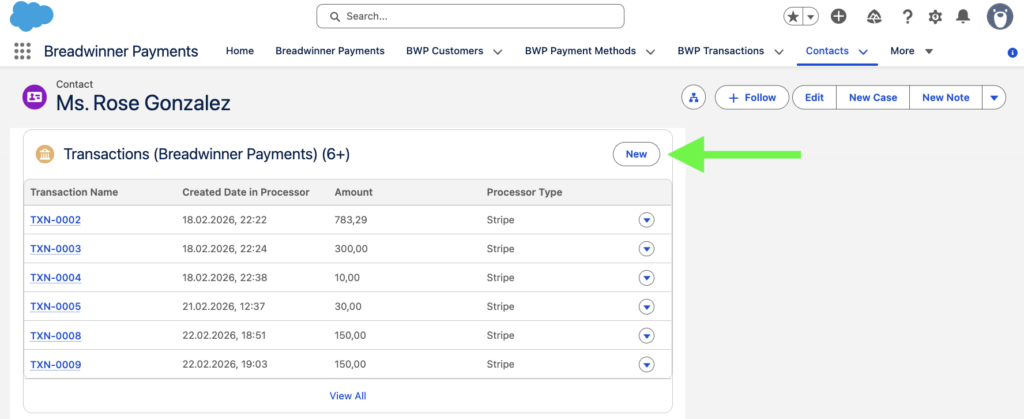Open row actions menu for TXN-0002
Screen dimensions: 1024x419
646,220
